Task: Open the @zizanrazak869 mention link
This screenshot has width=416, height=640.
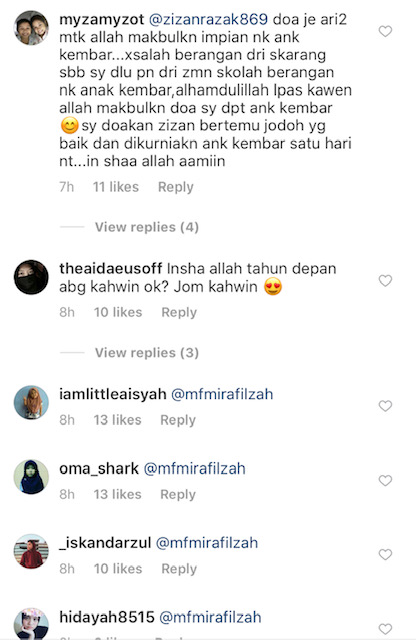Action: pyautogui.click(x=208, y=19)
